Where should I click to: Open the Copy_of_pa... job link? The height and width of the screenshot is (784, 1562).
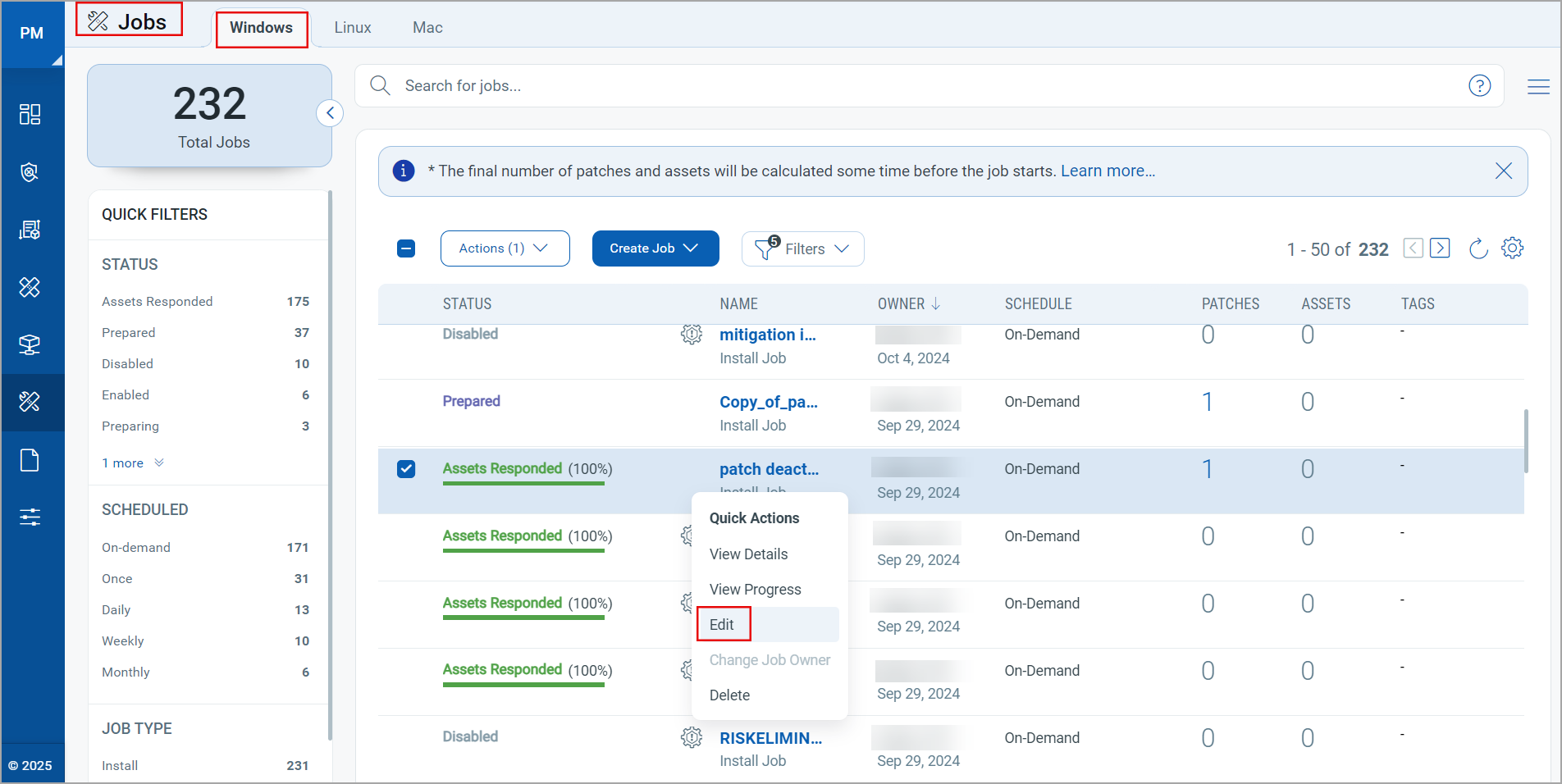[x=769, y=402]
